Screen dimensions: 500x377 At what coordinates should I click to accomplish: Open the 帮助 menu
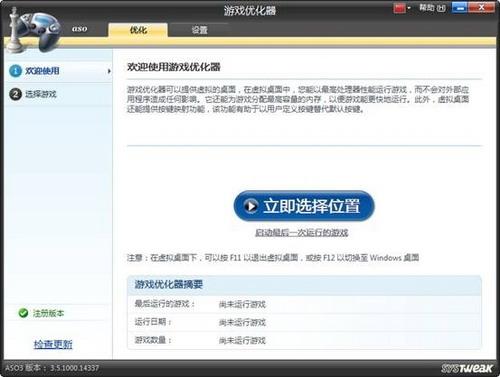coord(432,8)
